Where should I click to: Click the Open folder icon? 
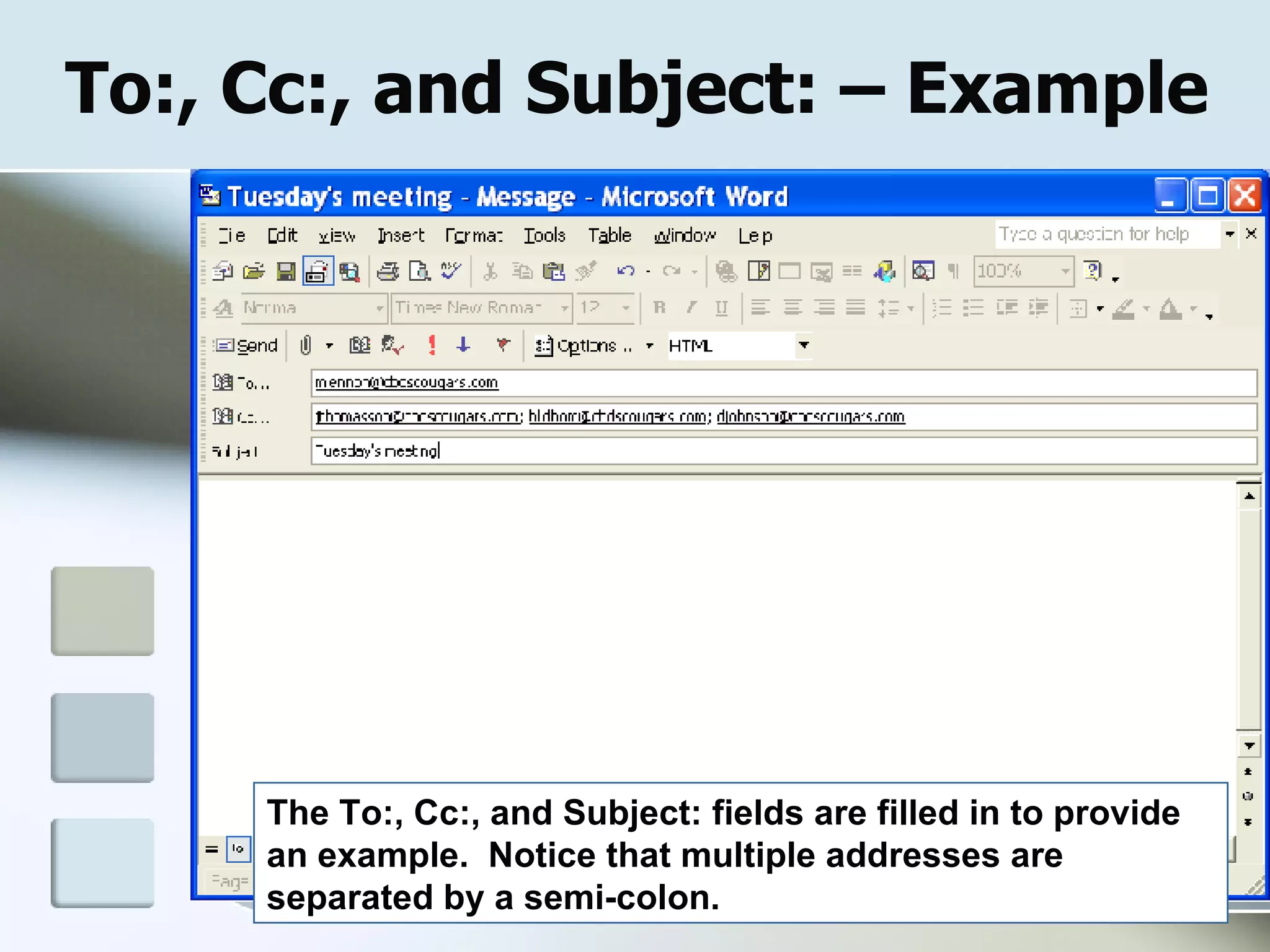pyautogui.click(x=254, y=271)
